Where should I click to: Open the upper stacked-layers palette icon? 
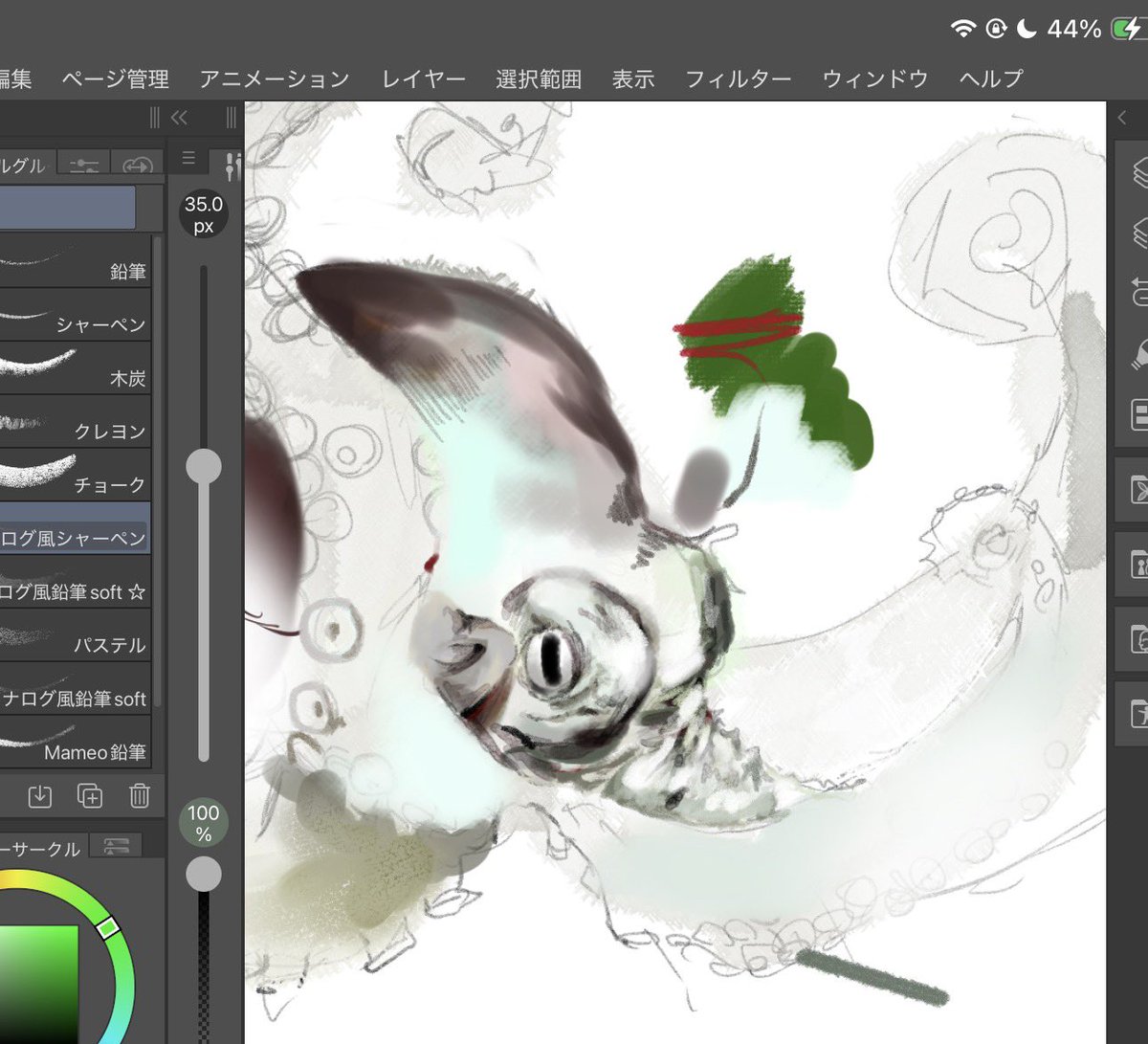coord(1138,171)
